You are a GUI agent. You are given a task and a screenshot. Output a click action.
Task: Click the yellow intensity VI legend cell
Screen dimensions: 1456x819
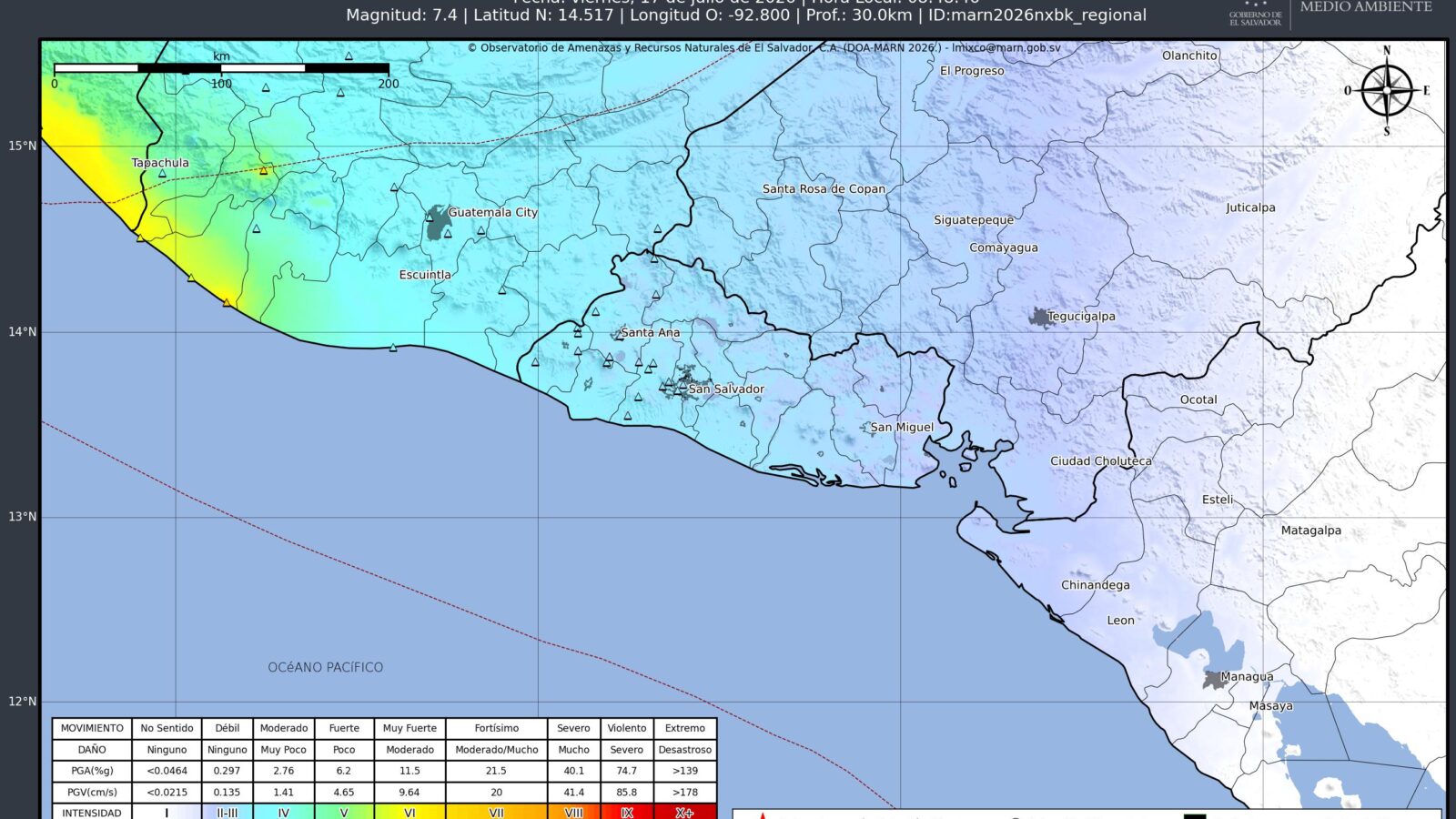tap(409, 812)
